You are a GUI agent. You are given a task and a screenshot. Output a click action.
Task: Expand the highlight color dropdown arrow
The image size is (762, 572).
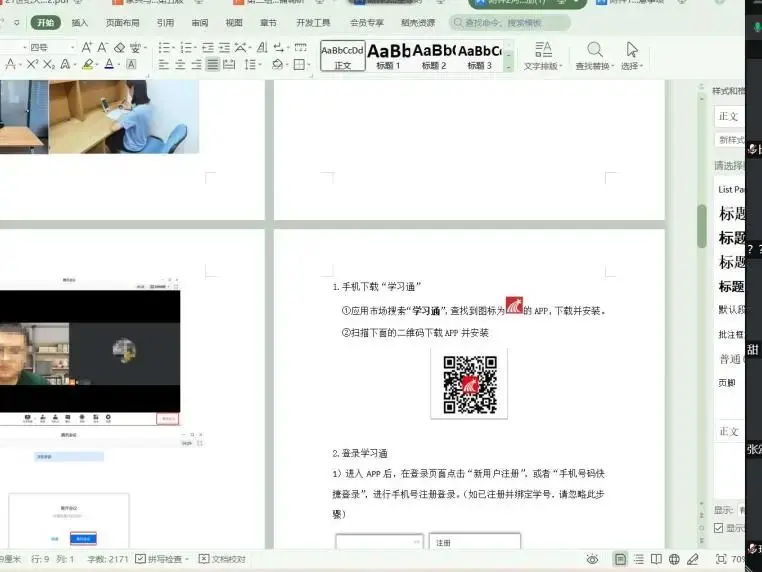tap(97, 65)
